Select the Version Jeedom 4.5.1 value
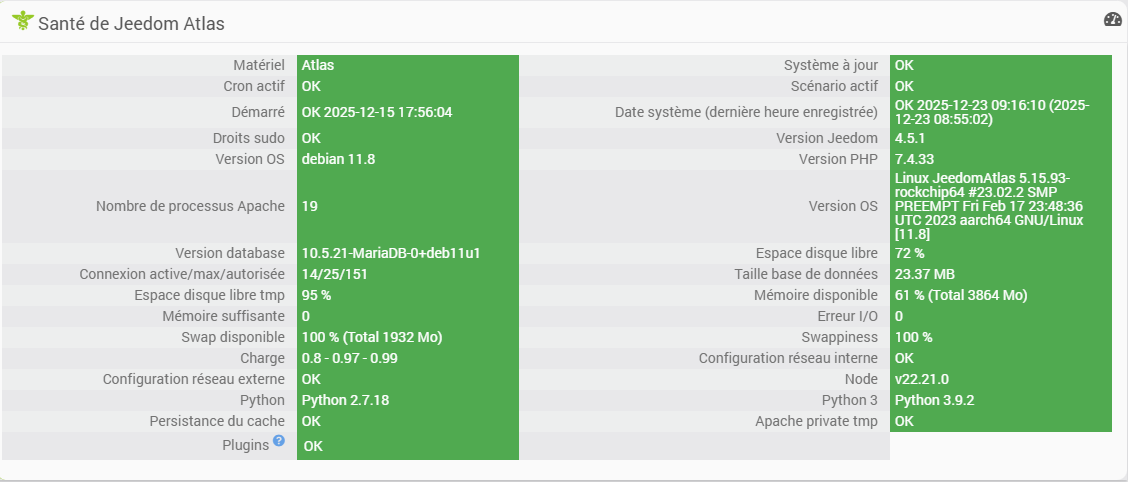Image resolution: width=1128 pixels, height=482 pixels. click(x=908, y=138)
